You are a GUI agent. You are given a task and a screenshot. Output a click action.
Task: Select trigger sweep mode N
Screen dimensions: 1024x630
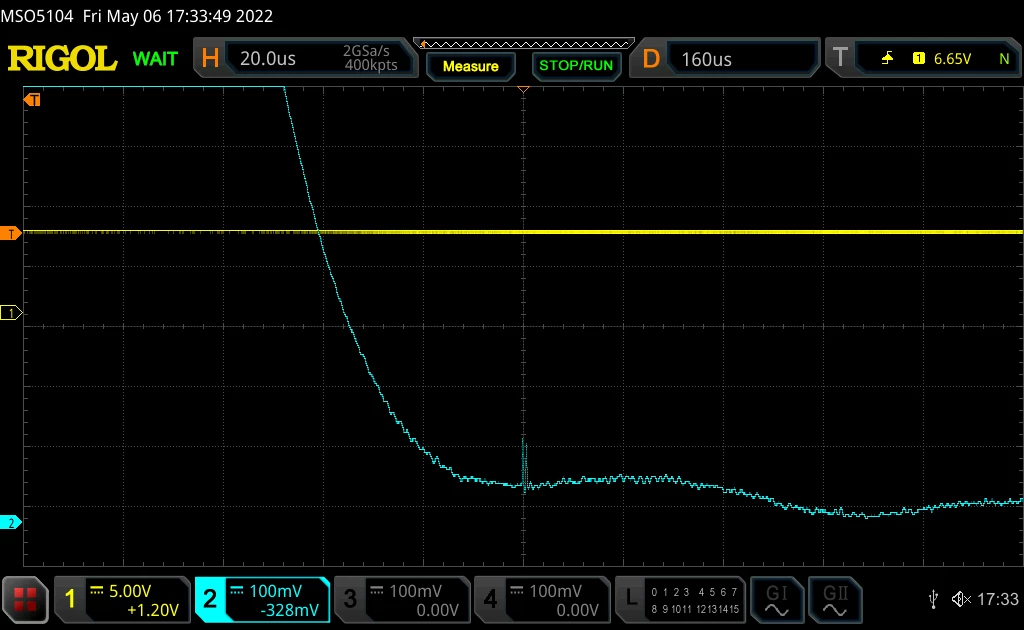[1004, 59]
